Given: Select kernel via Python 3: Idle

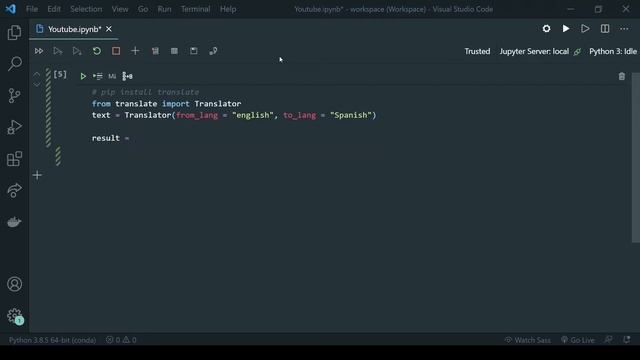Looking at the screenshot, I should pyautogui.click(x=613, y=51).
